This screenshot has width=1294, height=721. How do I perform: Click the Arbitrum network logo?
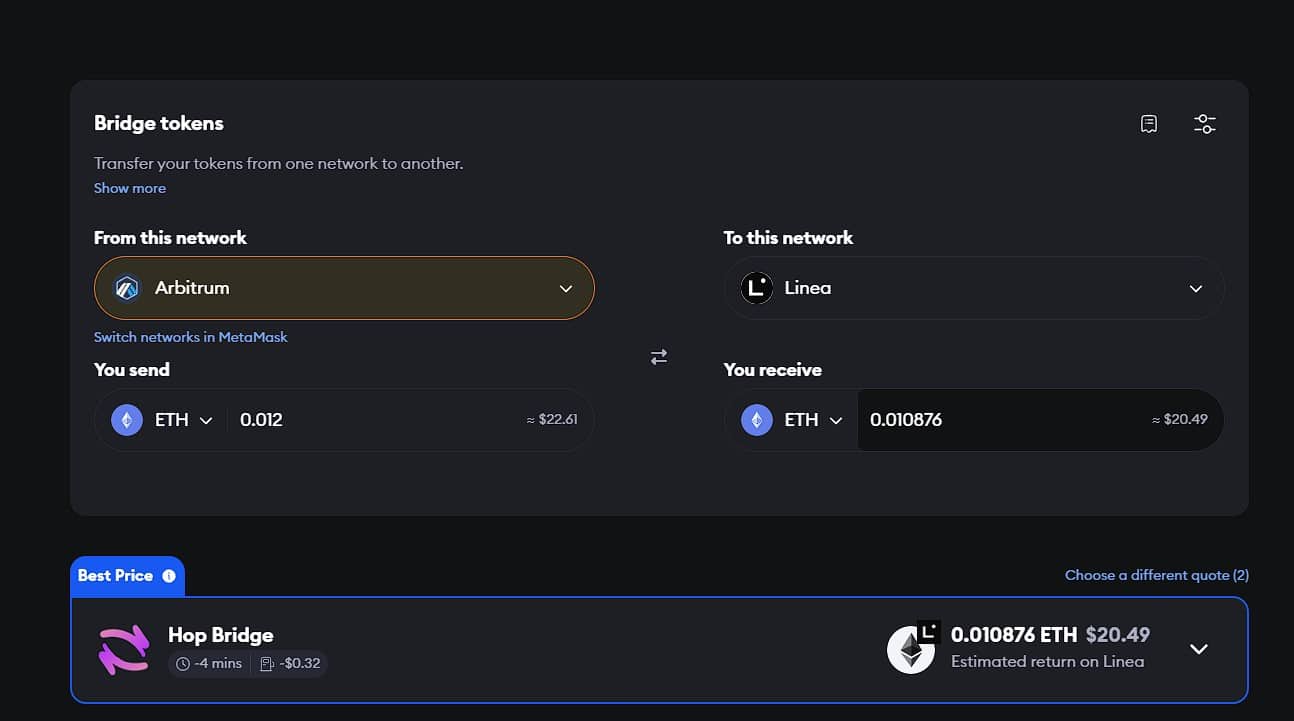point(127,288)
